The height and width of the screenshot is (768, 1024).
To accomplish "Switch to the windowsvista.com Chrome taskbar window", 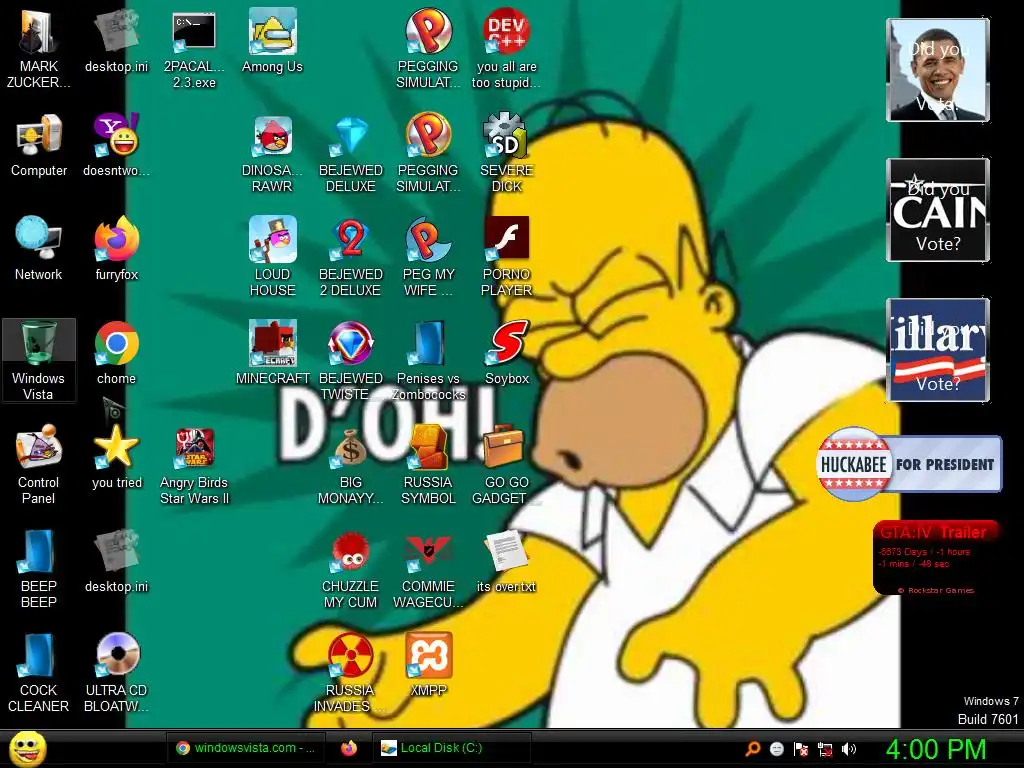I will click(x=245, y=748).
